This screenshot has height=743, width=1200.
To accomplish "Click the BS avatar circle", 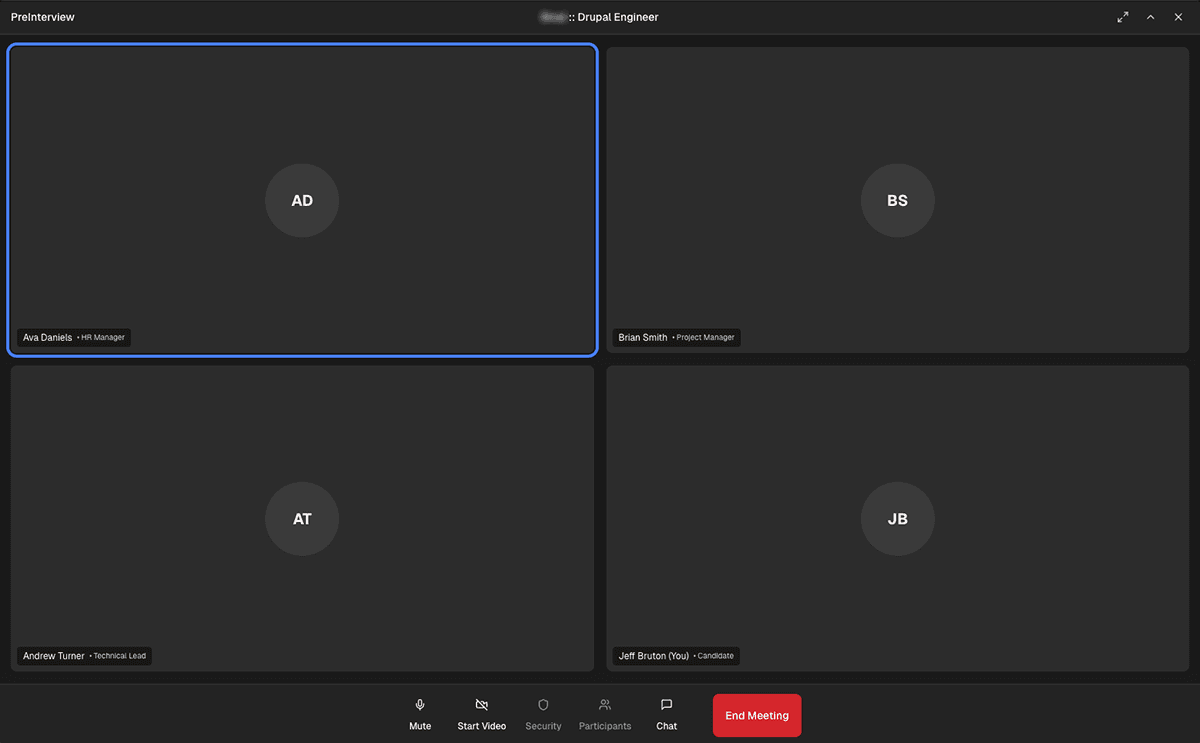I will pos(897,201).
